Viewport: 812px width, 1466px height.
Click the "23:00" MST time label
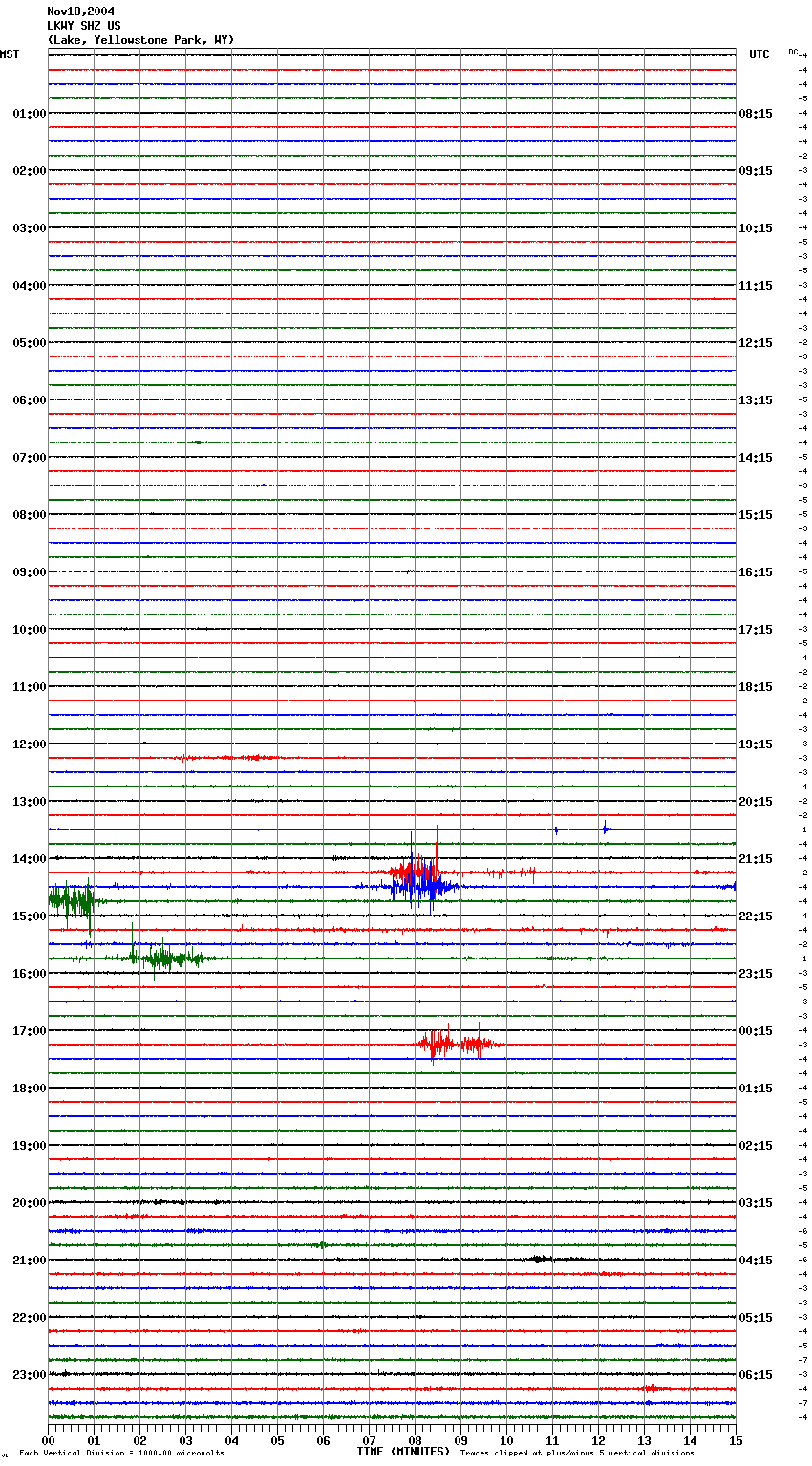(x=30, y=1375)
